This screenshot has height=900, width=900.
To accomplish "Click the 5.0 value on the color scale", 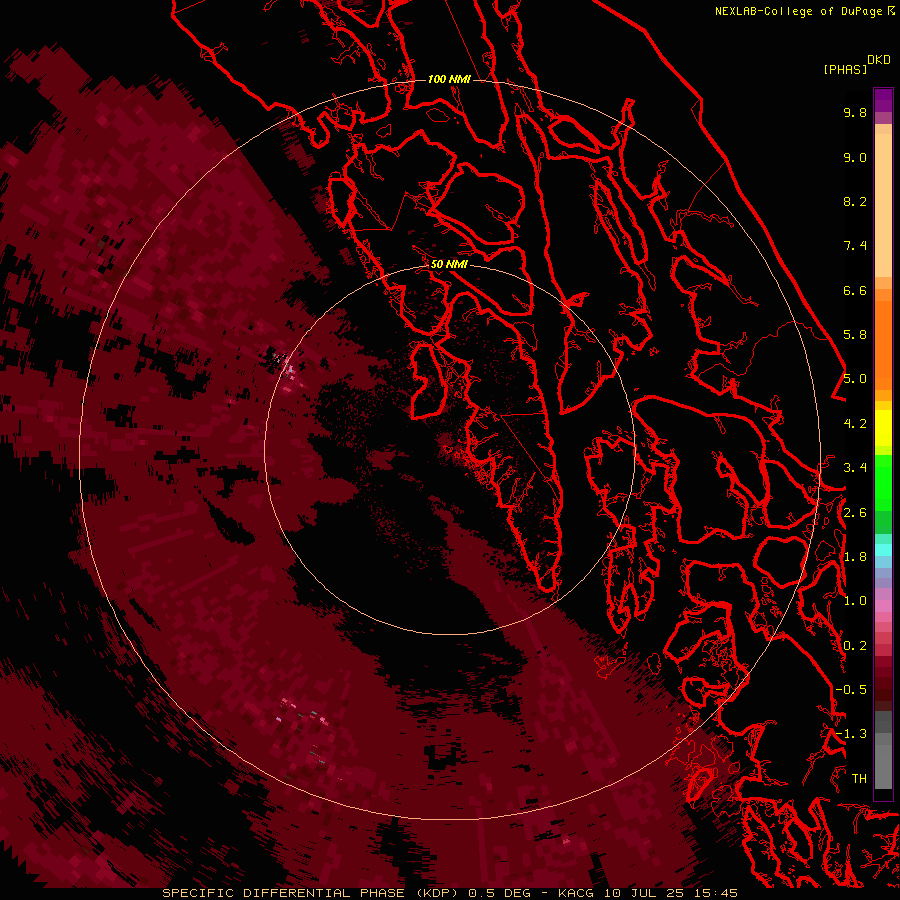I will [x=855, y=379].
